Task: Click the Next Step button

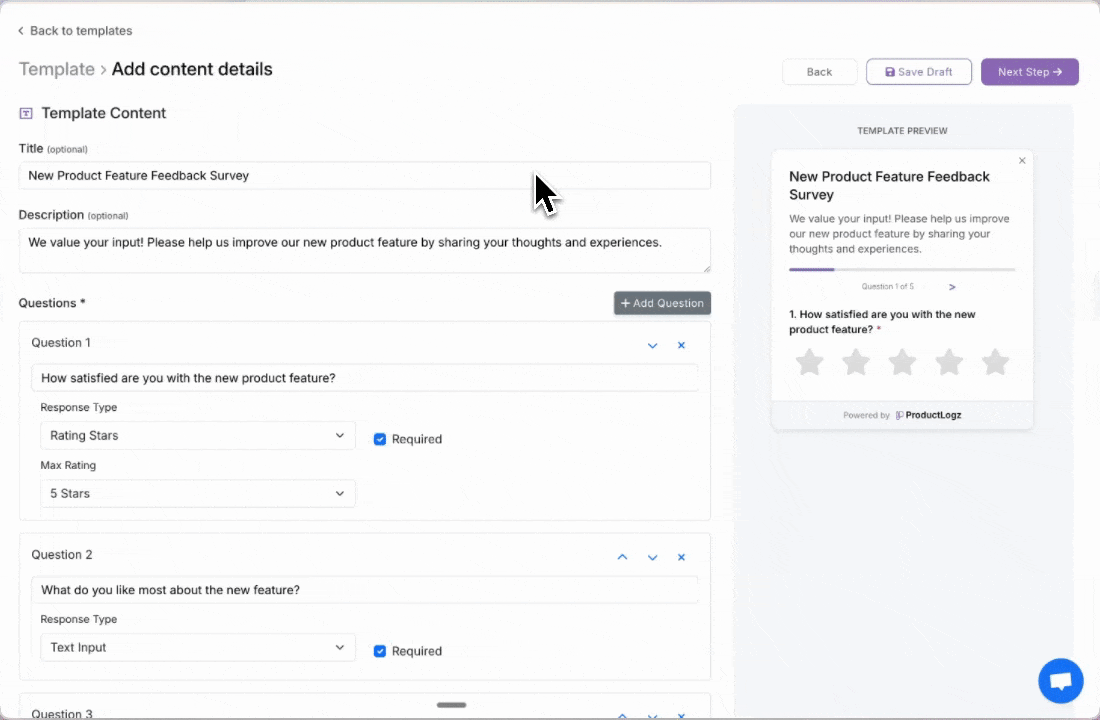Action: pyautogui.click(x=1029, y=71)
